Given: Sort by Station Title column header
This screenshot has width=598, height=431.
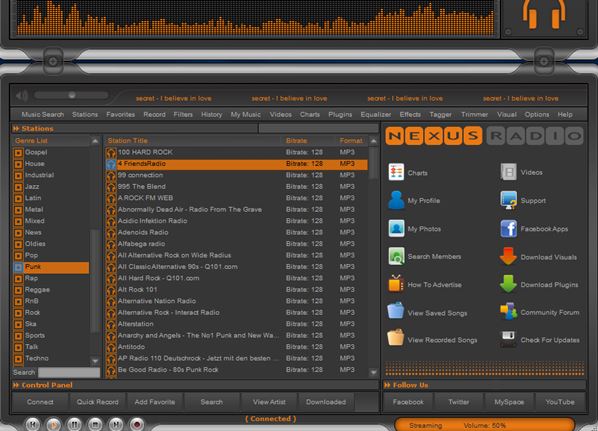Looking at the screenshot, I should click(127, 141).
